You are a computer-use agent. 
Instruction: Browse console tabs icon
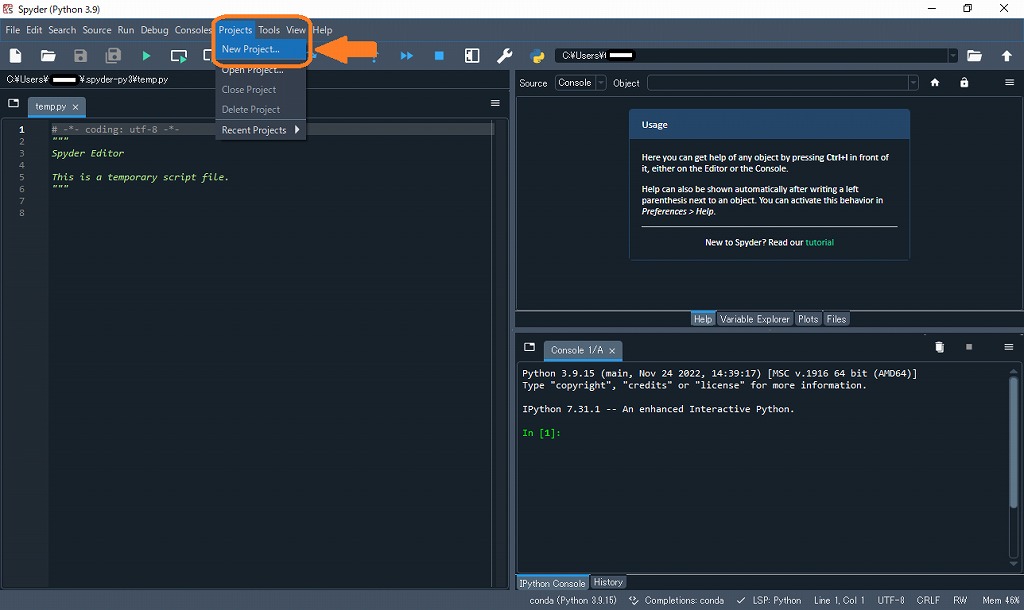point(529,347)
